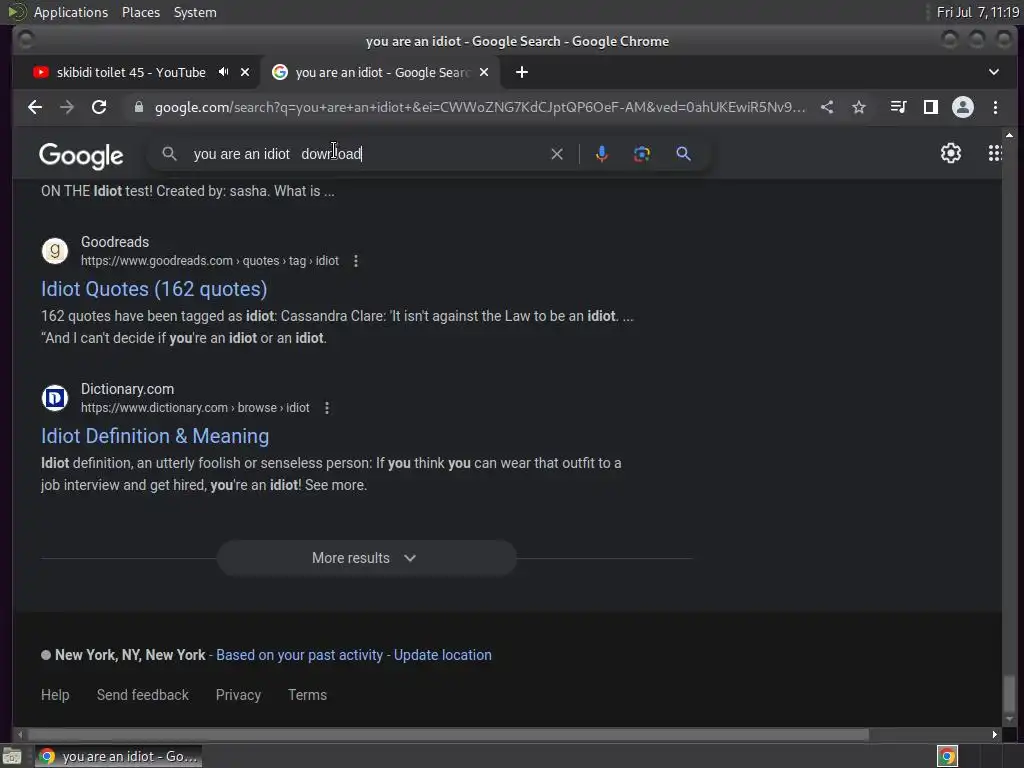
Task: Open the Chrome side panel
Action: (931, 107)
